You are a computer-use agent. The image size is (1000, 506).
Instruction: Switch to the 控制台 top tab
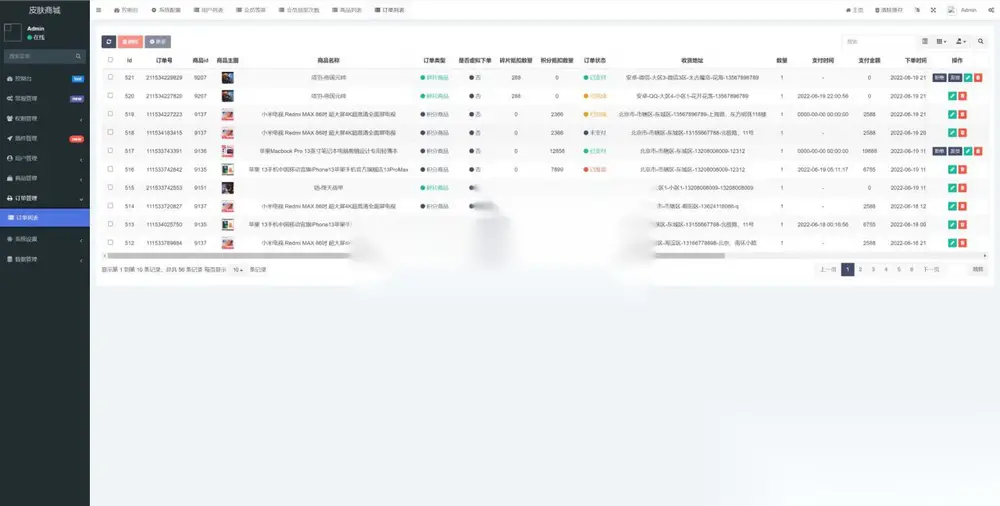pos(126,10)
